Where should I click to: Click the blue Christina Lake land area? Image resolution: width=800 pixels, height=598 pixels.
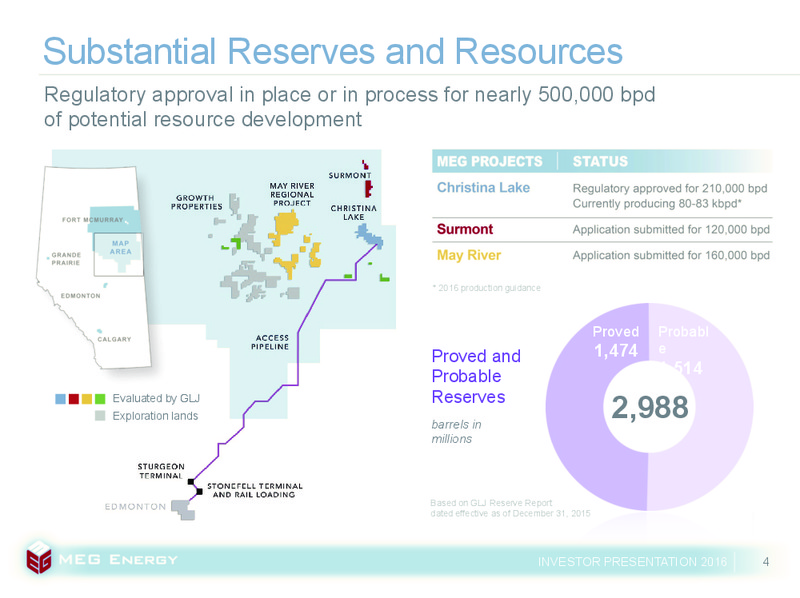[370, 237]
